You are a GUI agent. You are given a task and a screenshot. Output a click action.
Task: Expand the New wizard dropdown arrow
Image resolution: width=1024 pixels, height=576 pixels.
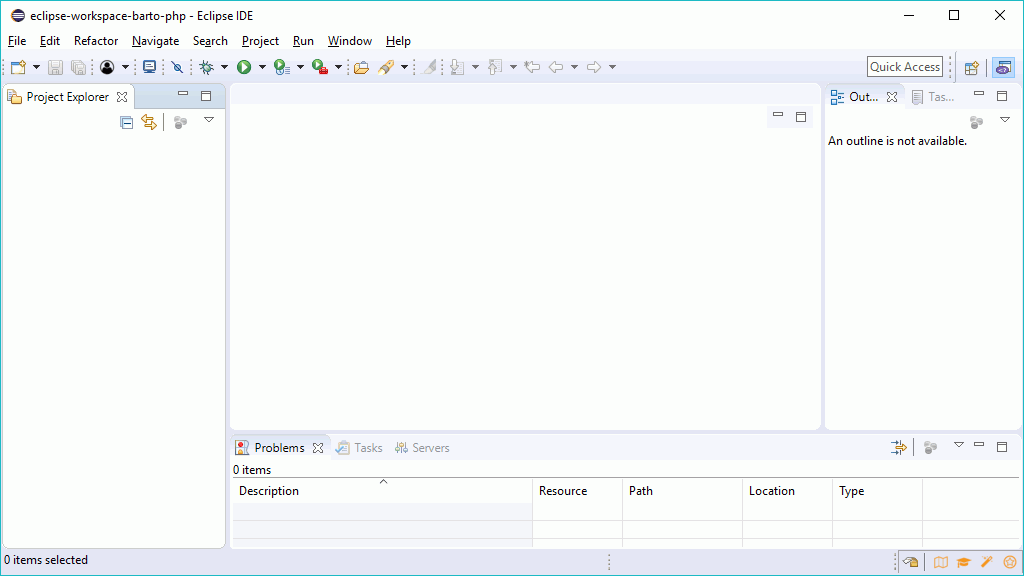36,67
